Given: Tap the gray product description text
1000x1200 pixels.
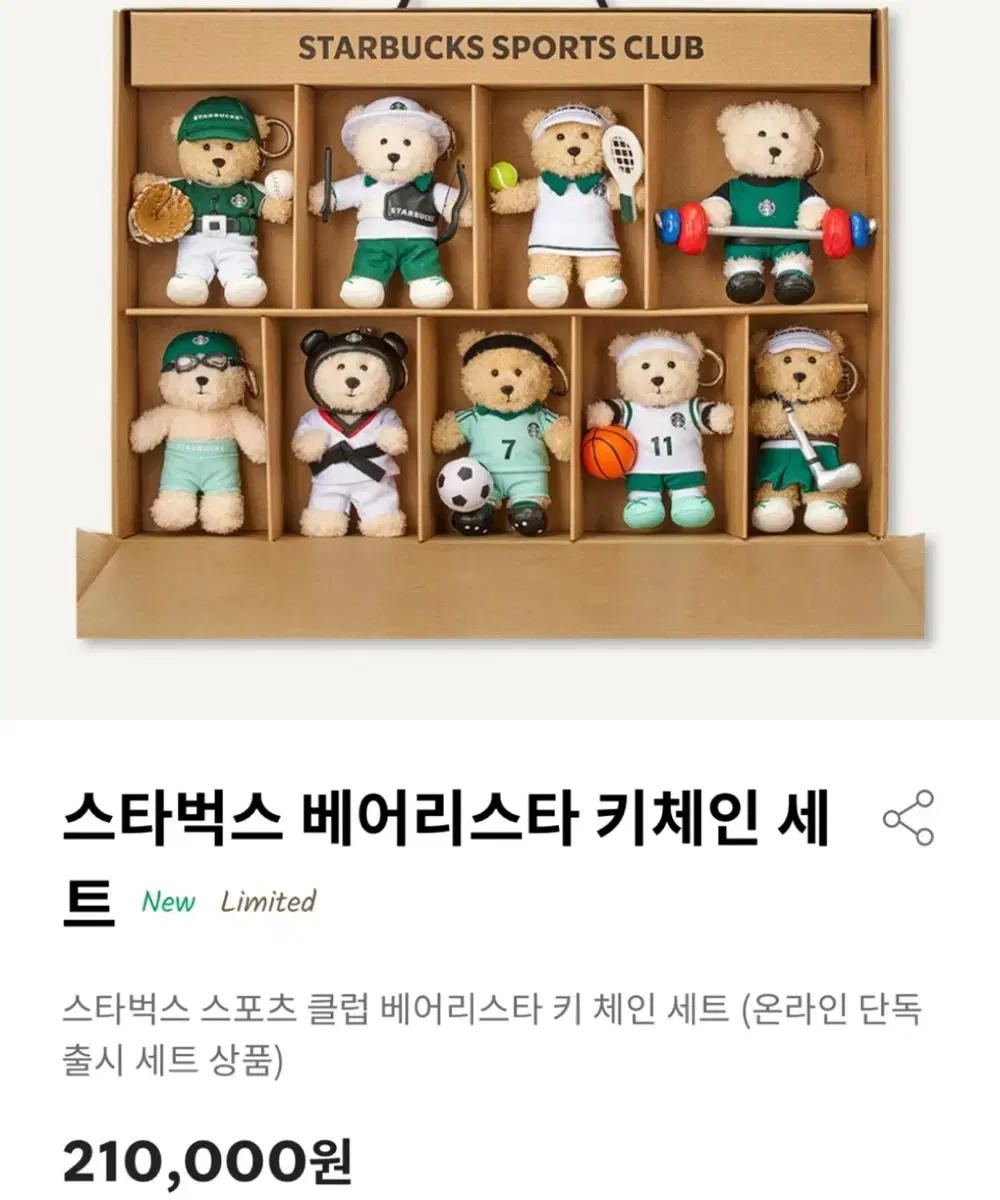Looking at the screenshot, I should [x=491, y=1035].
